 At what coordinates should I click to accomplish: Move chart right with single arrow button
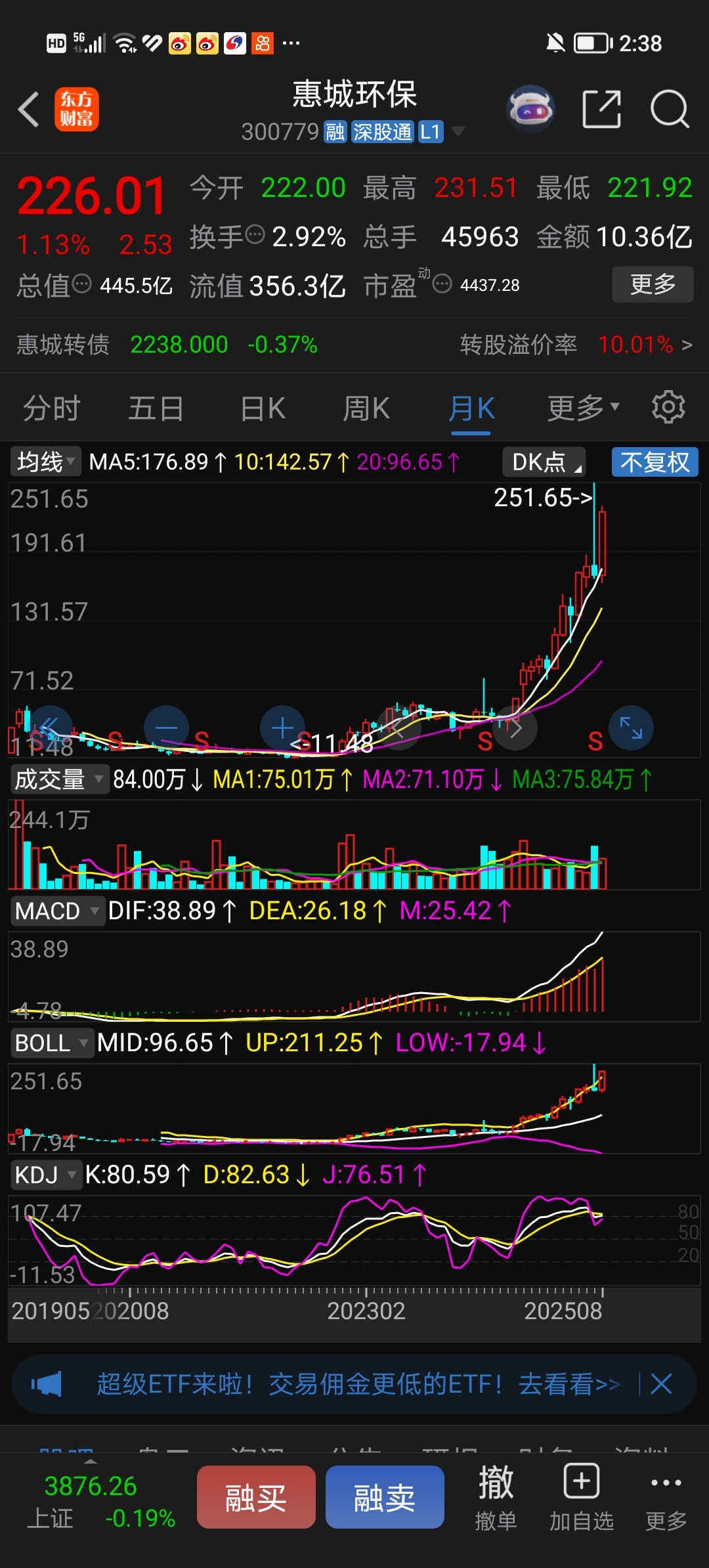point(515,728)
